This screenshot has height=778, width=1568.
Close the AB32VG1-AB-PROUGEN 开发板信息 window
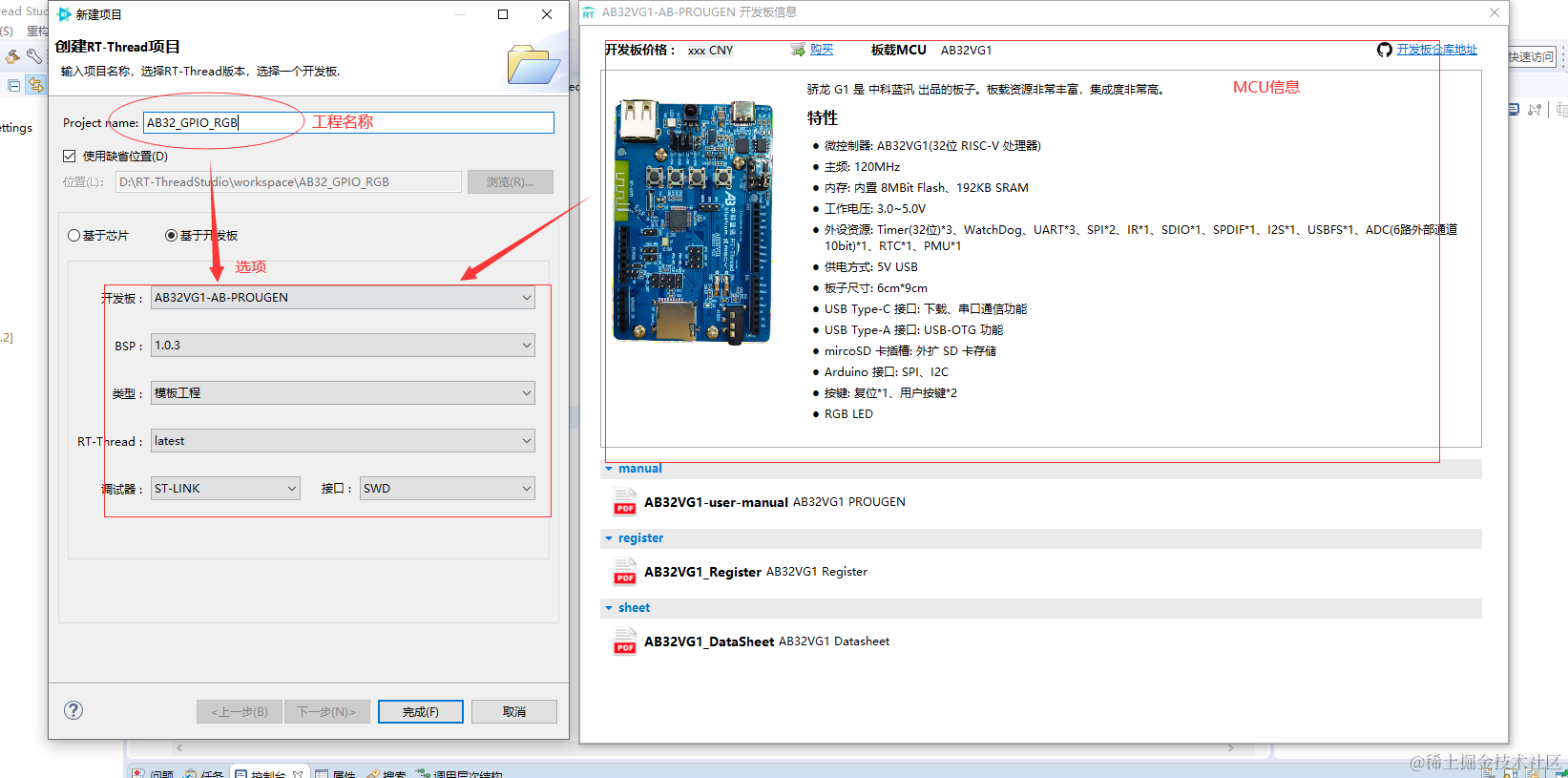click(1495, 12)
